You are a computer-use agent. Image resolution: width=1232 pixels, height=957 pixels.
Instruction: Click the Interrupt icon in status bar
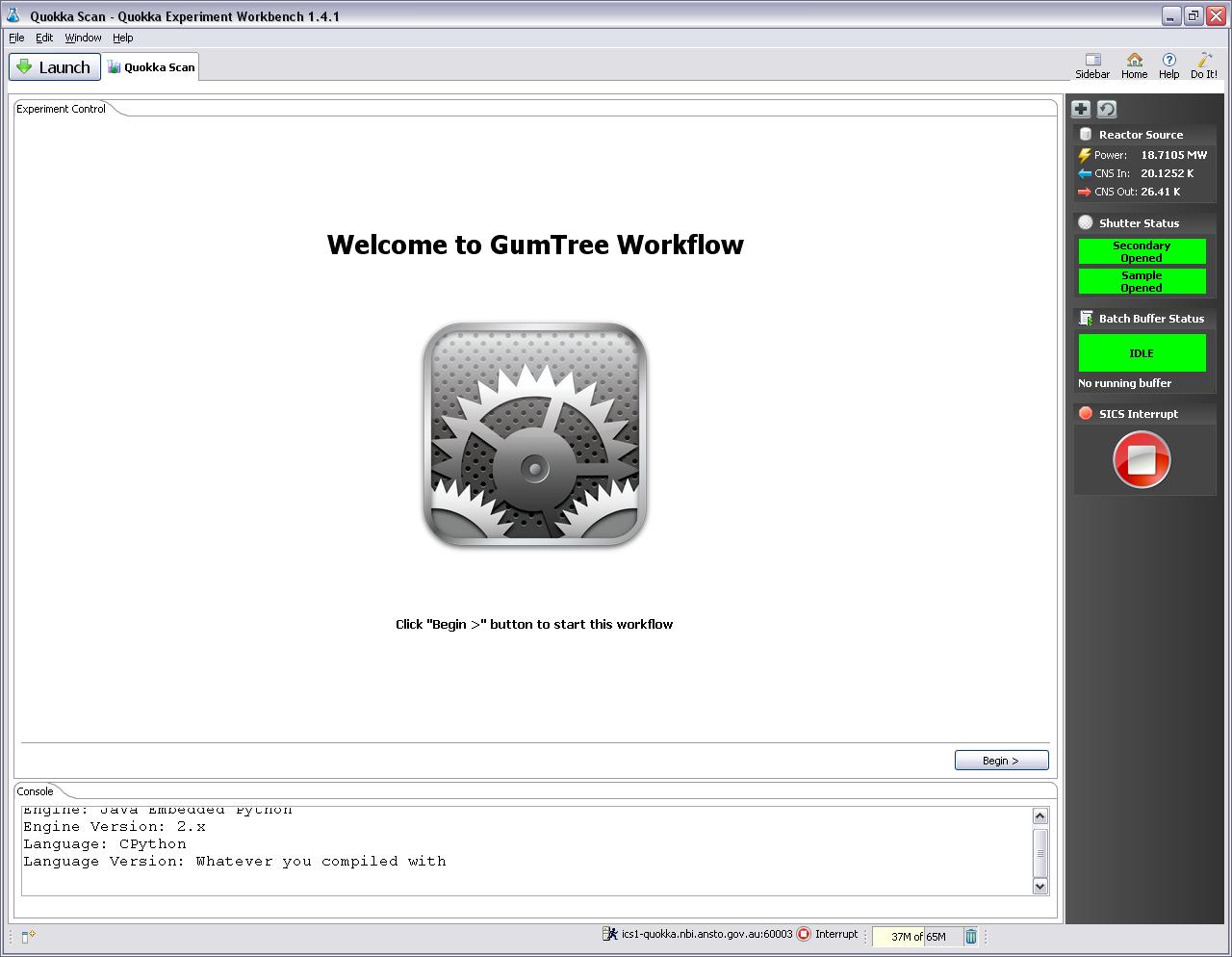tap(805, 934)
